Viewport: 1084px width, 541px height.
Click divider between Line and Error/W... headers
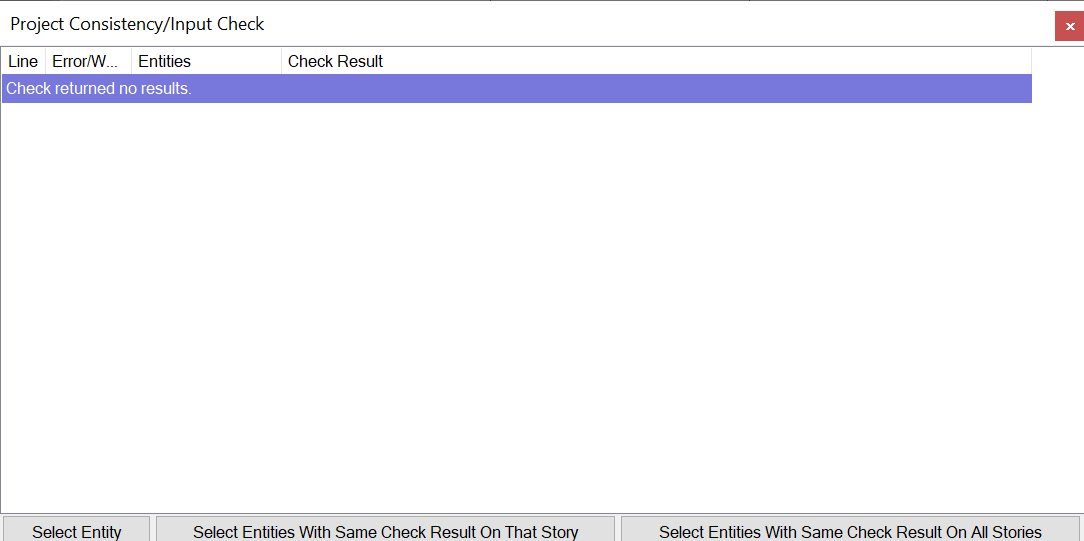(46, 61)
